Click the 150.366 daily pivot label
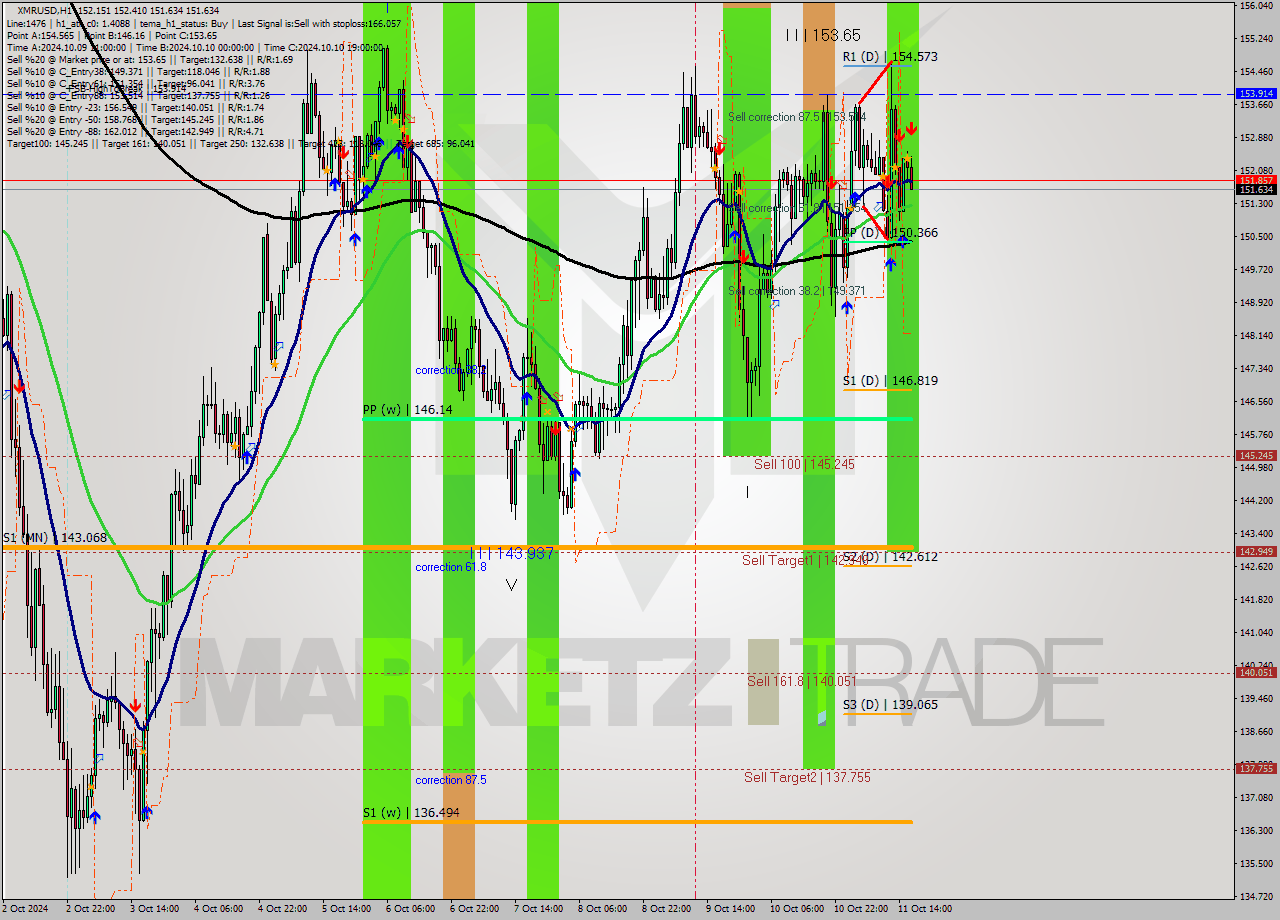 (889, 233)
